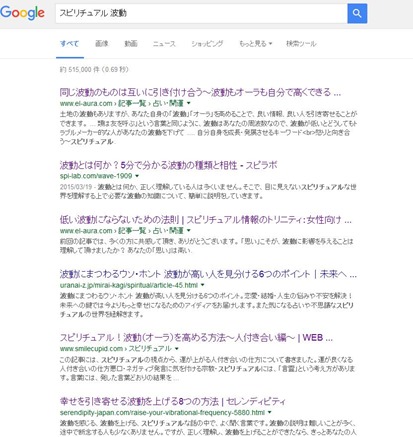Expand arrow next to spi-lab.com/wave-1909
Image resolution: width=413 pixels, height=437 pixels.
point(137,176)
